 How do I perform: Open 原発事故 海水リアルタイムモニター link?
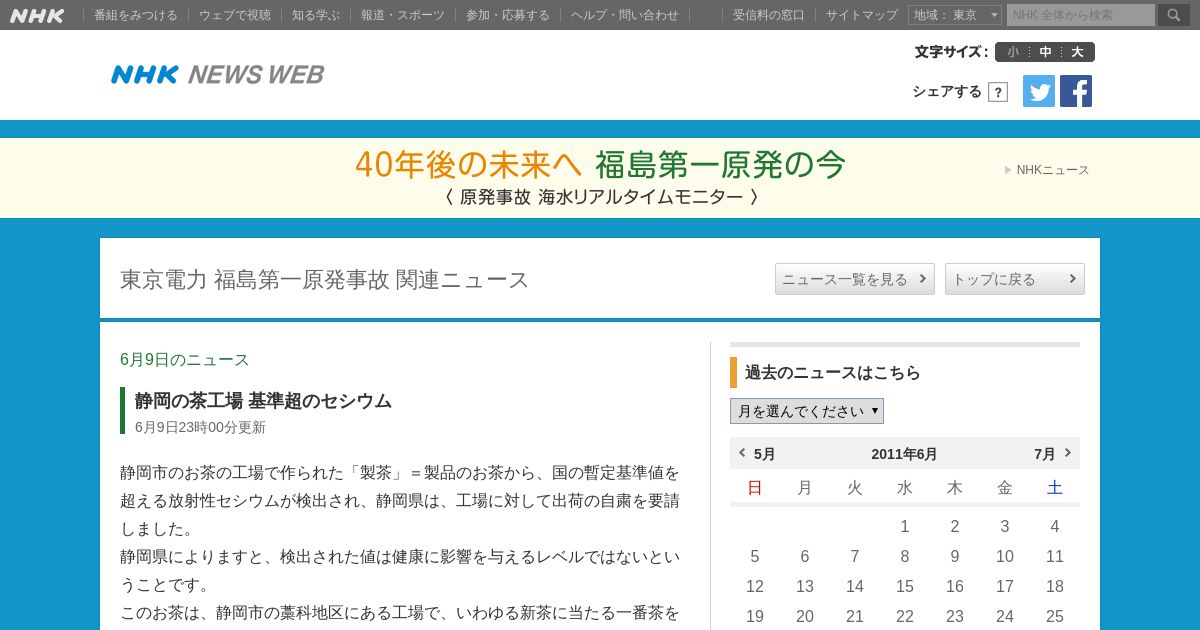point(602,197)
